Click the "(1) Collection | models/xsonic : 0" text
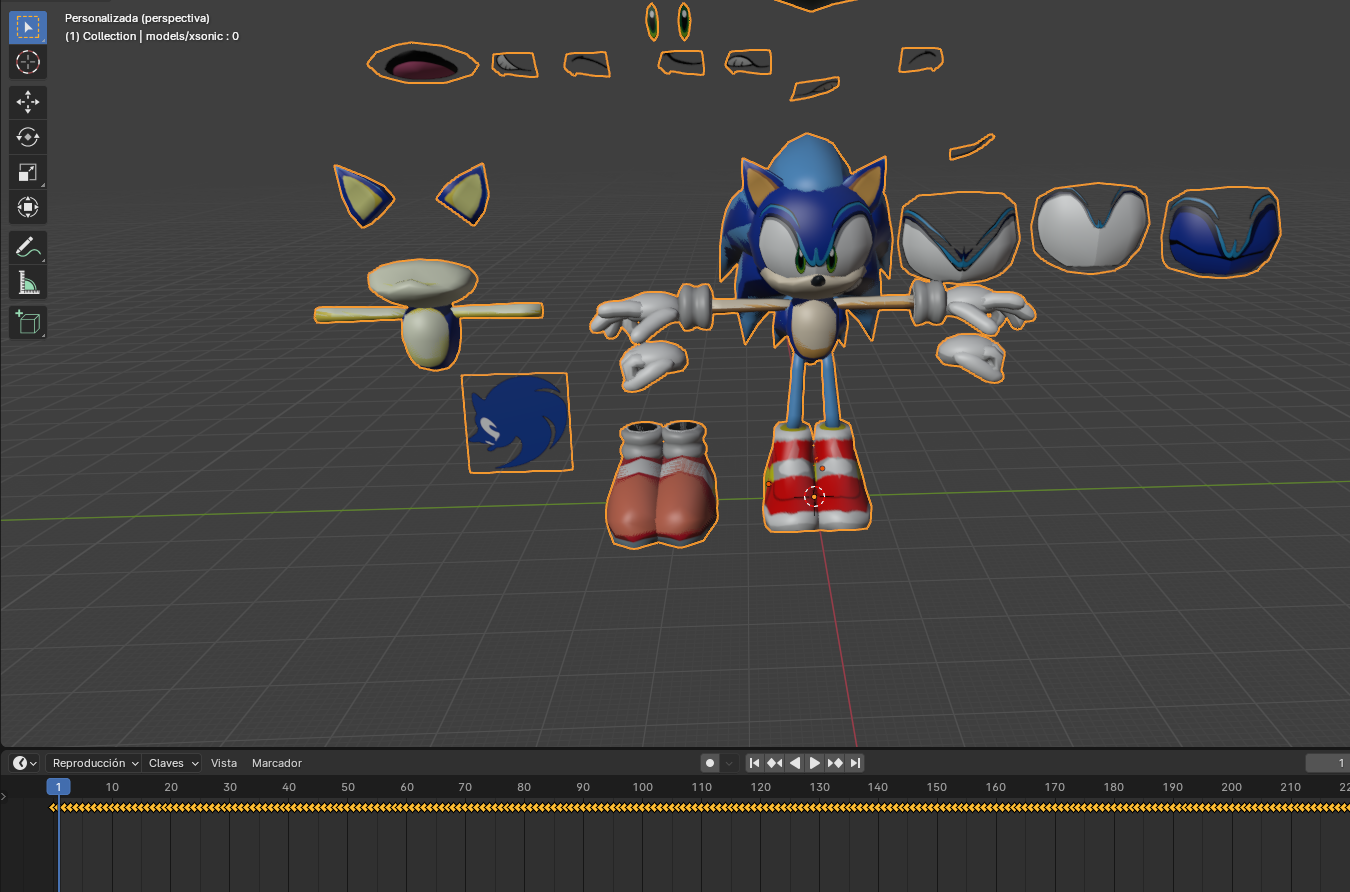 pyautogui.click(x=152, y=36)
